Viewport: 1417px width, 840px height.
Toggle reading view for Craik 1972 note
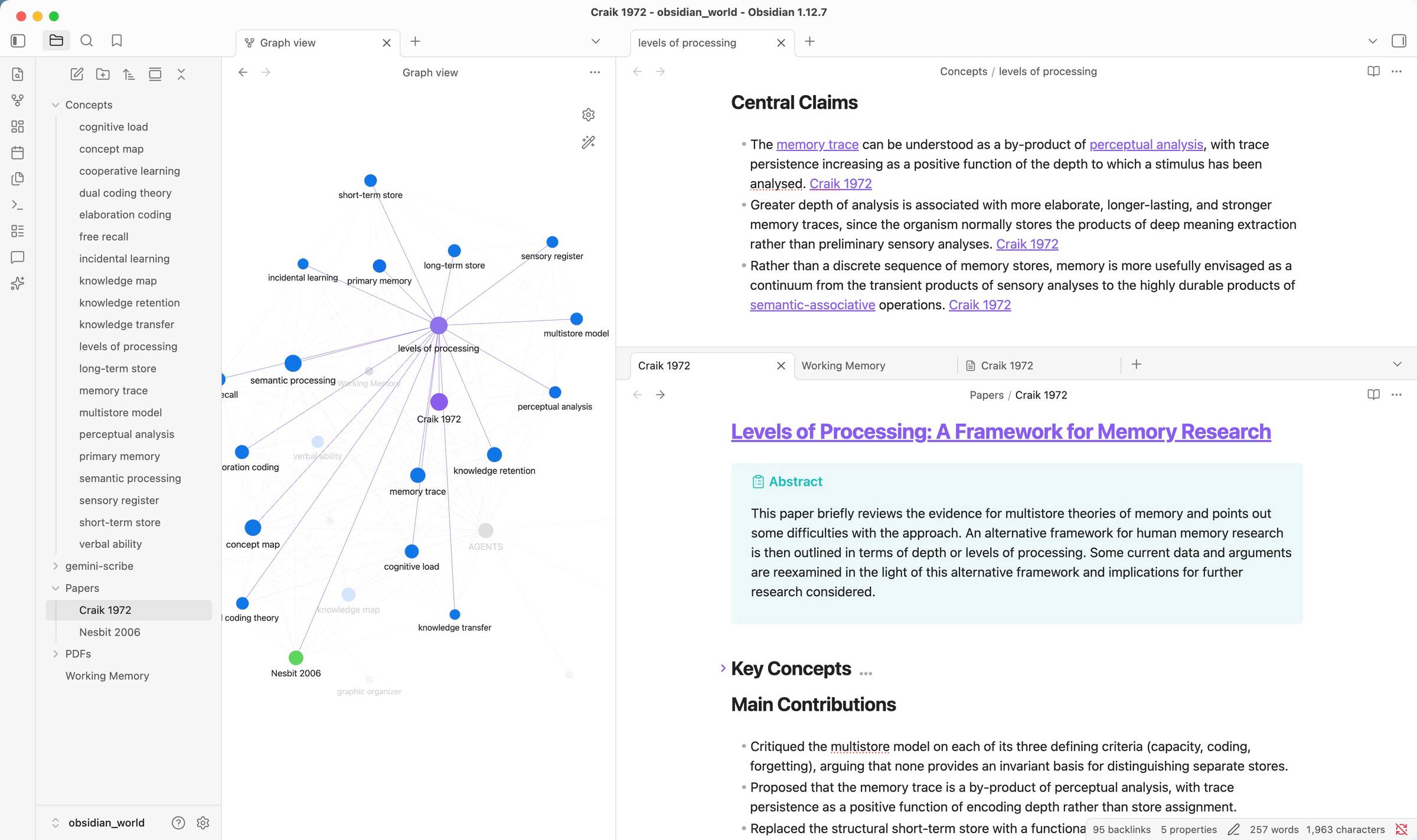1373,394
